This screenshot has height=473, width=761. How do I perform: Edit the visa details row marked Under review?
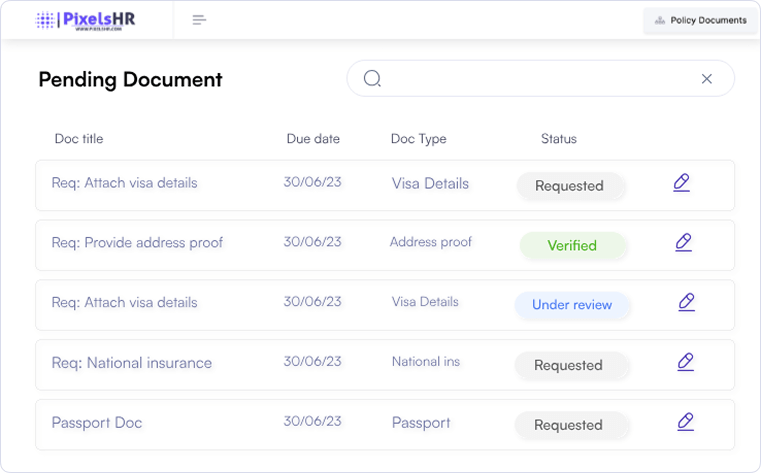coord(685,302)
